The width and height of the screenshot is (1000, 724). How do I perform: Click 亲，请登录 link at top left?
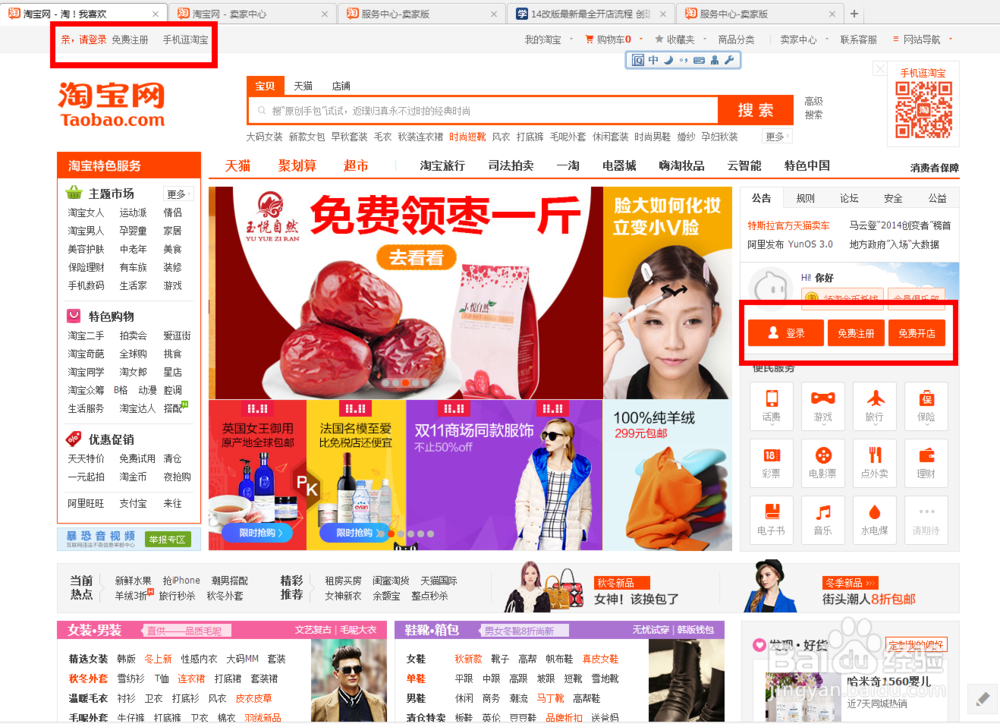tap(84, 40)
